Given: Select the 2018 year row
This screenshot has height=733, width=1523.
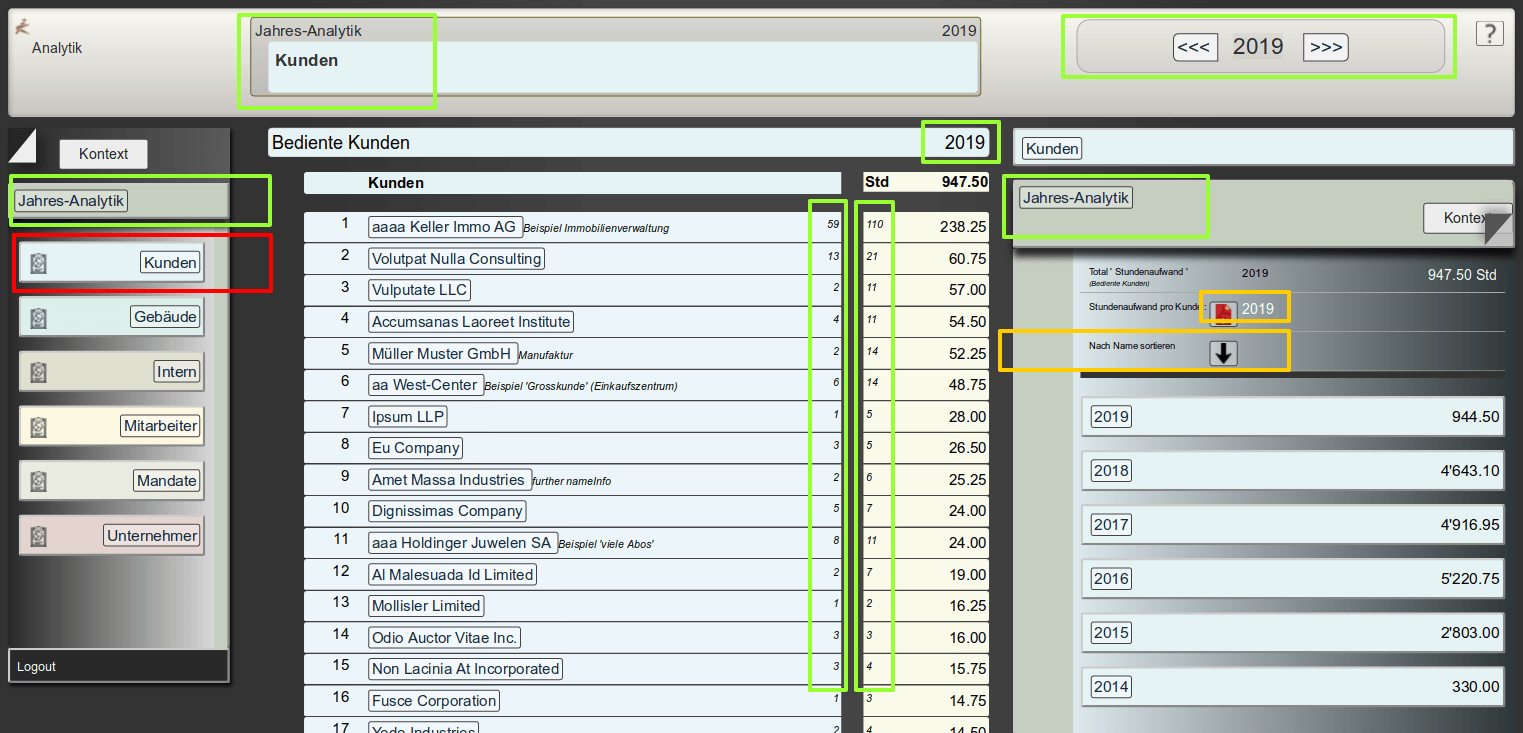Looking at the screenshot, I should click(x=1111, y=471).
